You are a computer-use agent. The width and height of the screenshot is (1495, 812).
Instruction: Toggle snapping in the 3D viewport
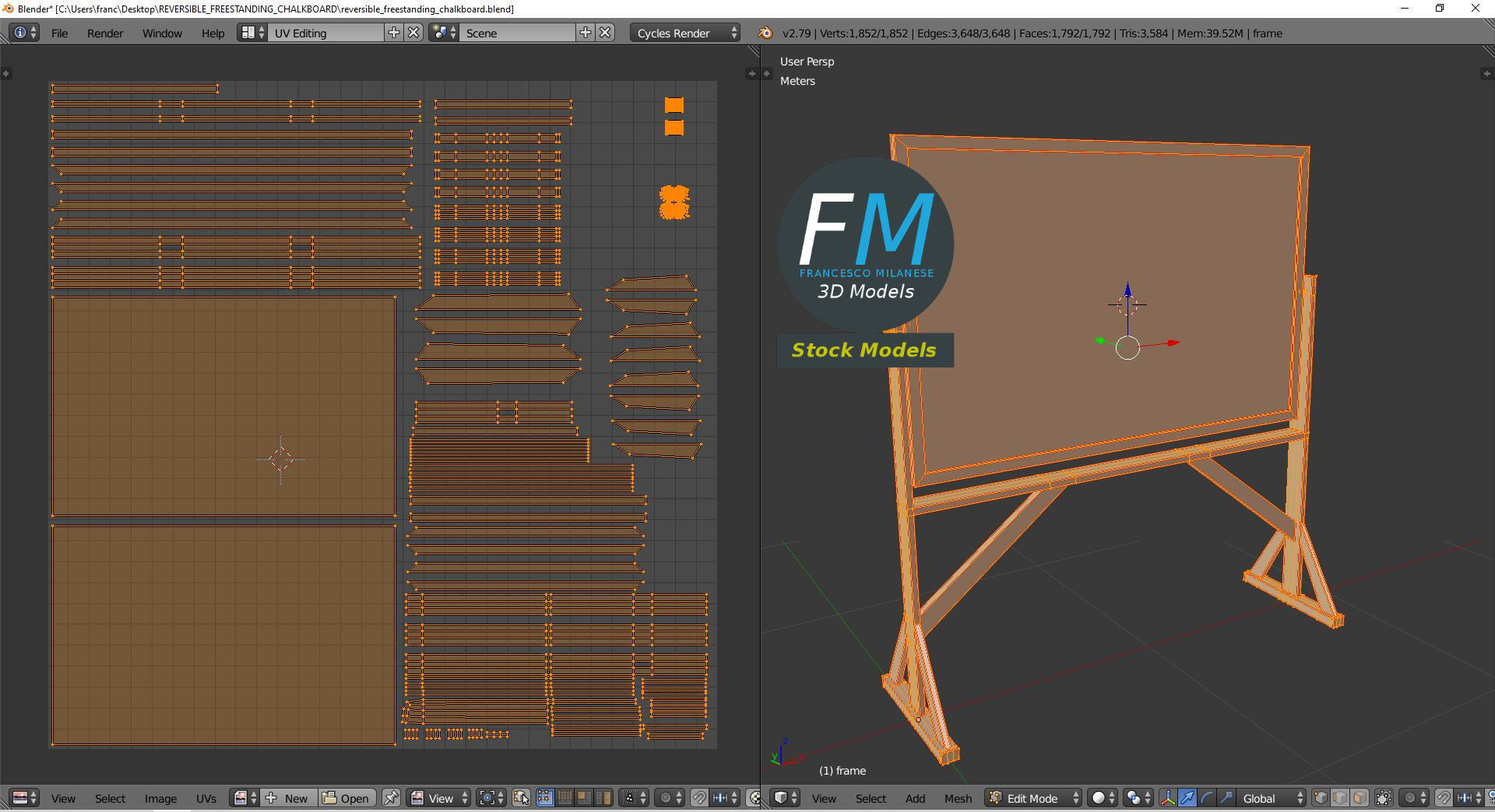[x=1444, y=798]
